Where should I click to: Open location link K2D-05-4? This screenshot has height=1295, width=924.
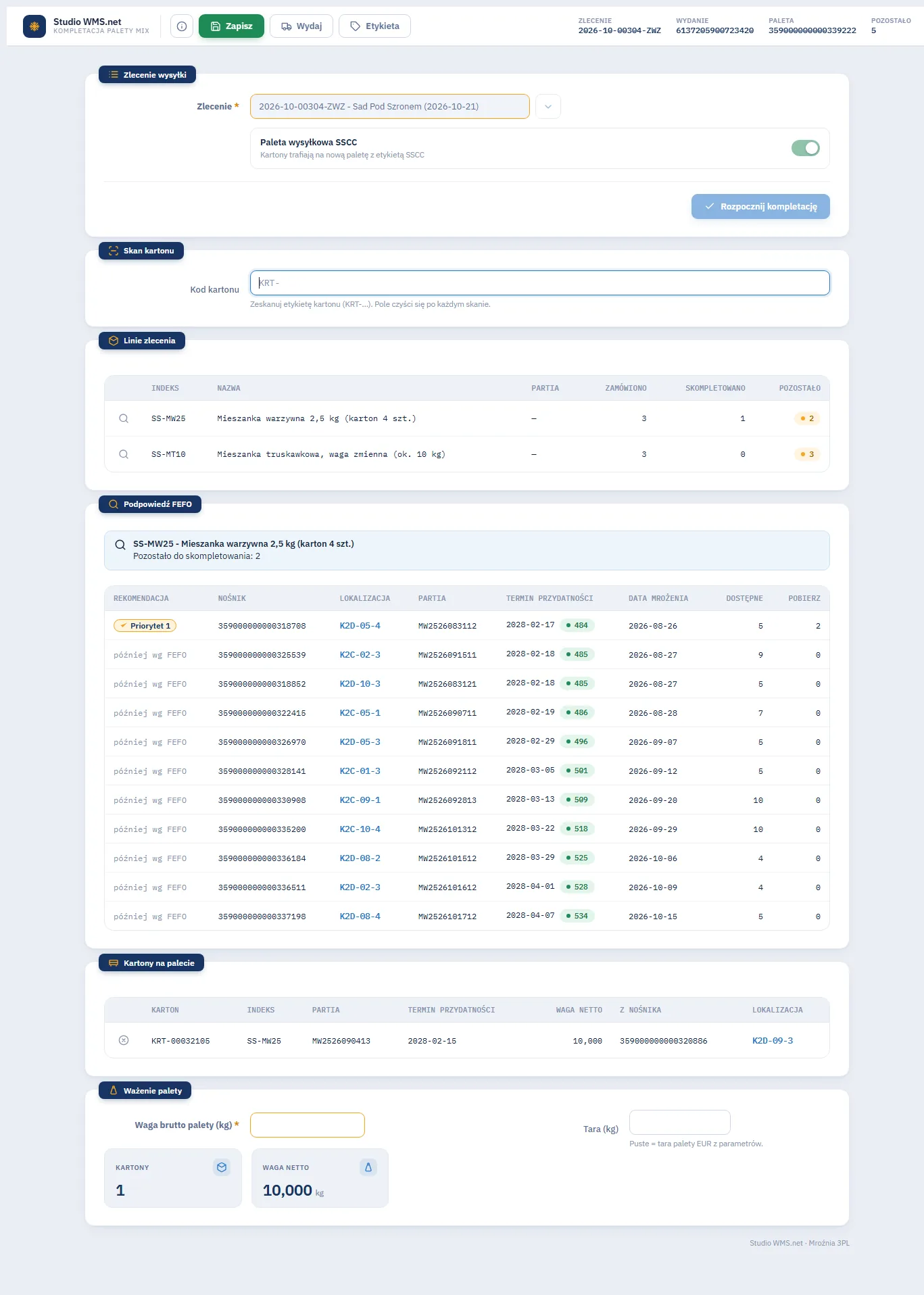[x=360, y=626]
